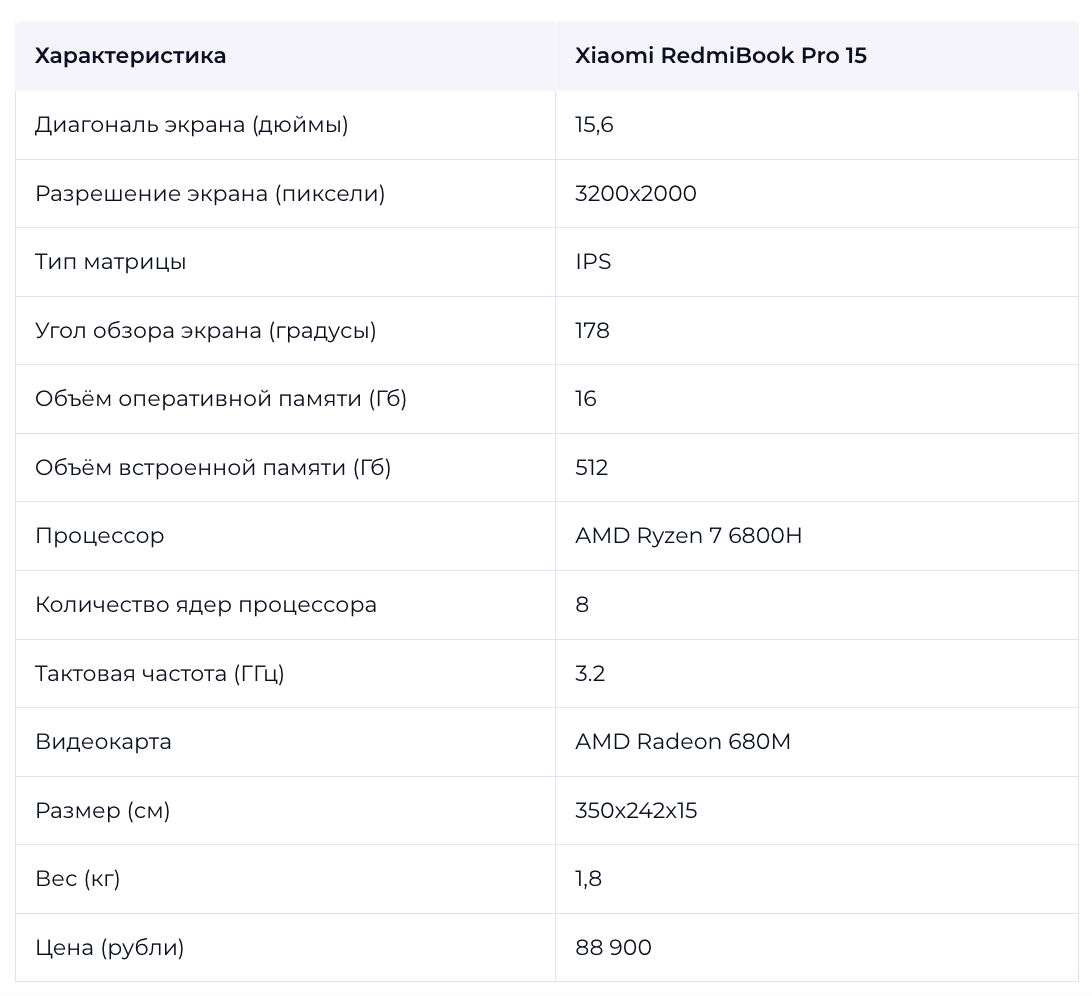
Task: Select the resolution value 3200x2000
Action: [635, 193]
